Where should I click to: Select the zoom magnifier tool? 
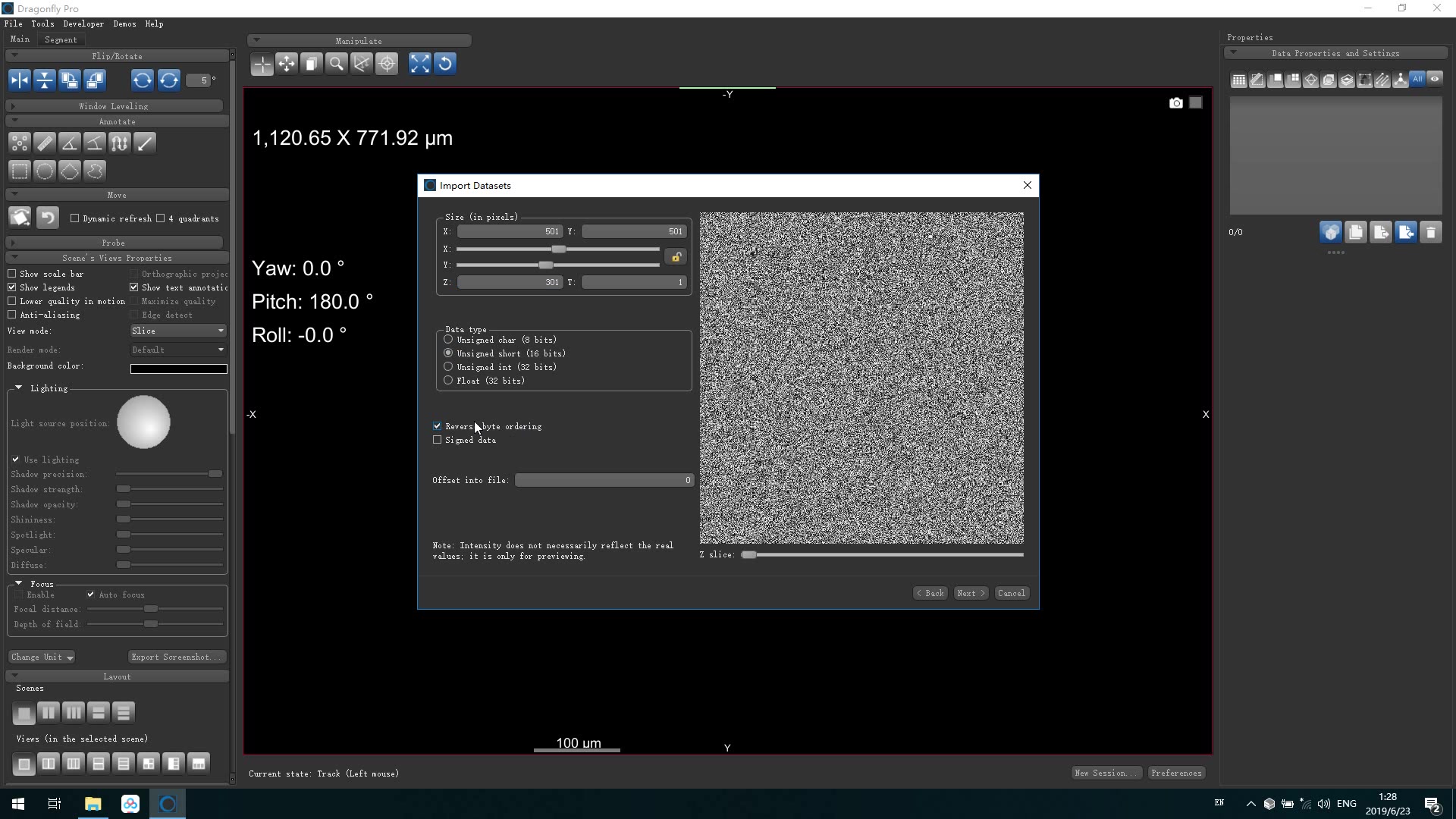point(336,64)
